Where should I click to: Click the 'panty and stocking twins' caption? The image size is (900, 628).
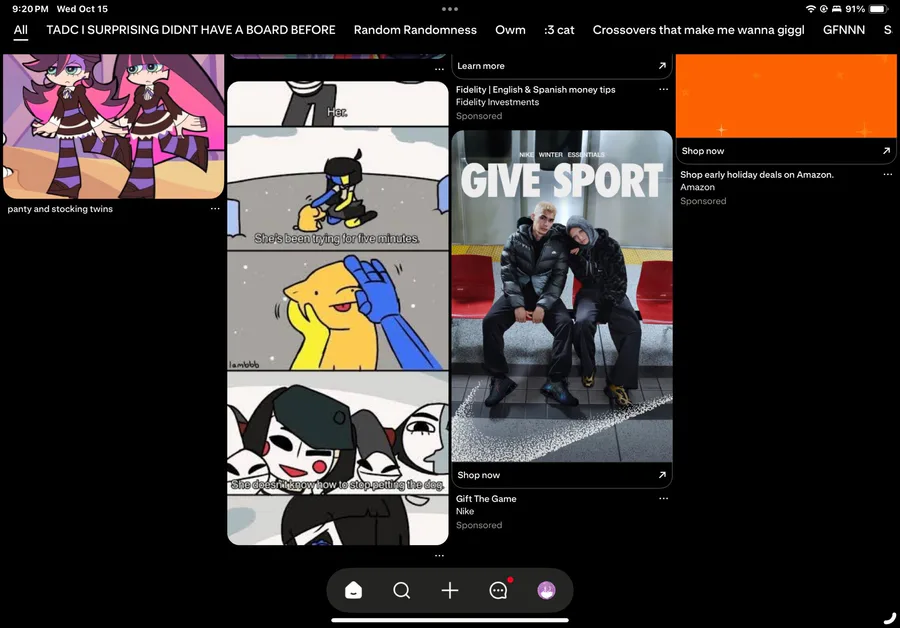60,209
